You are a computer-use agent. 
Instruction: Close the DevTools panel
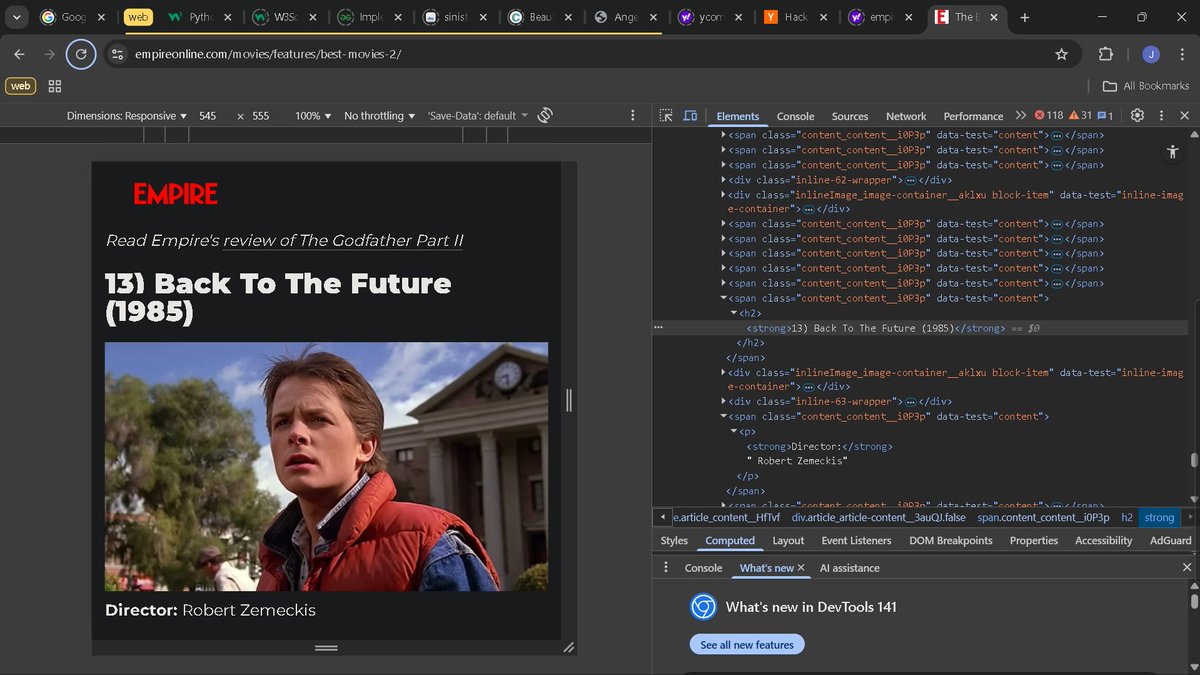tap(1184, 116)
